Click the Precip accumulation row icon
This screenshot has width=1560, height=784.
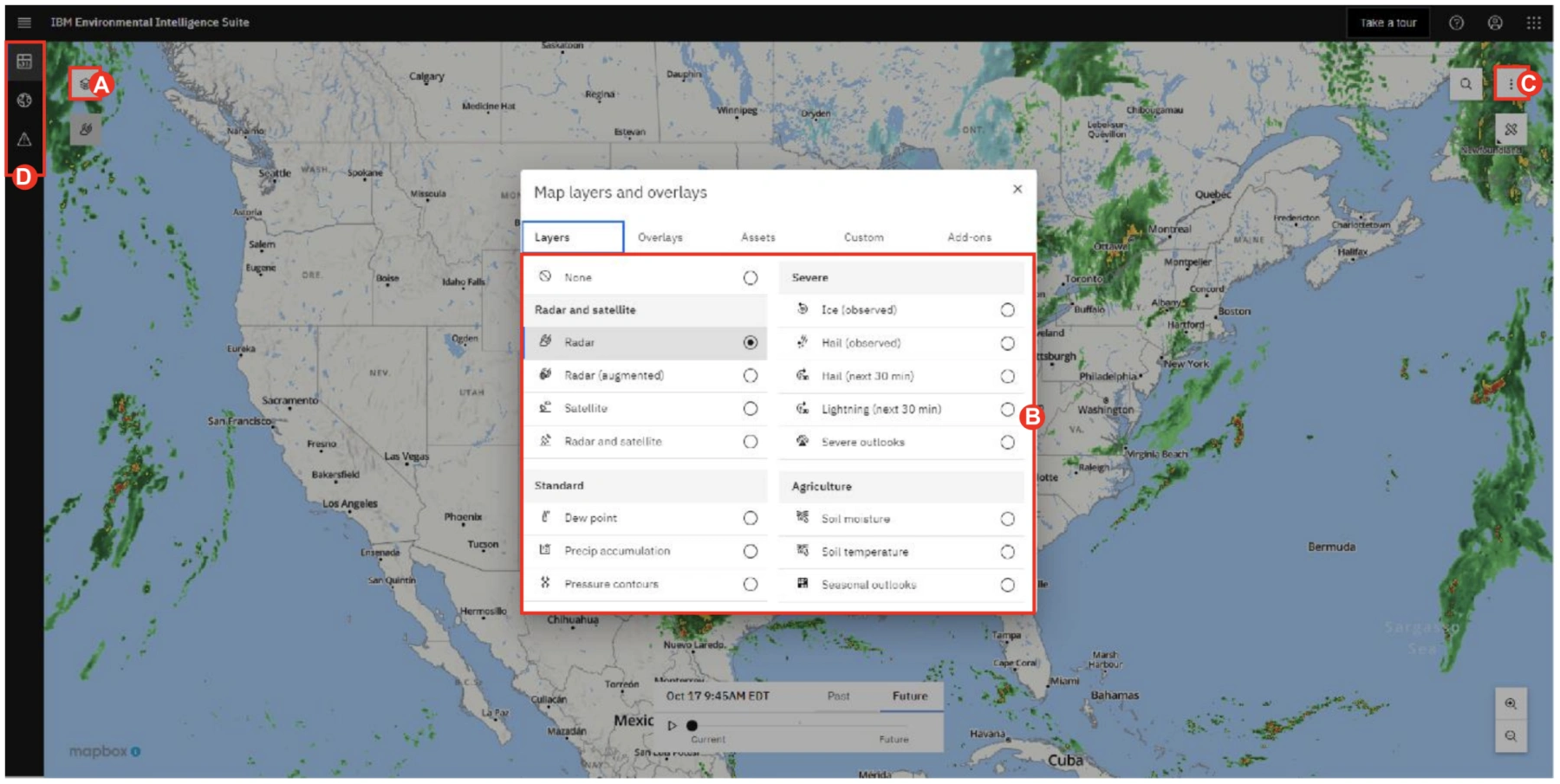(x=545, y=550)
